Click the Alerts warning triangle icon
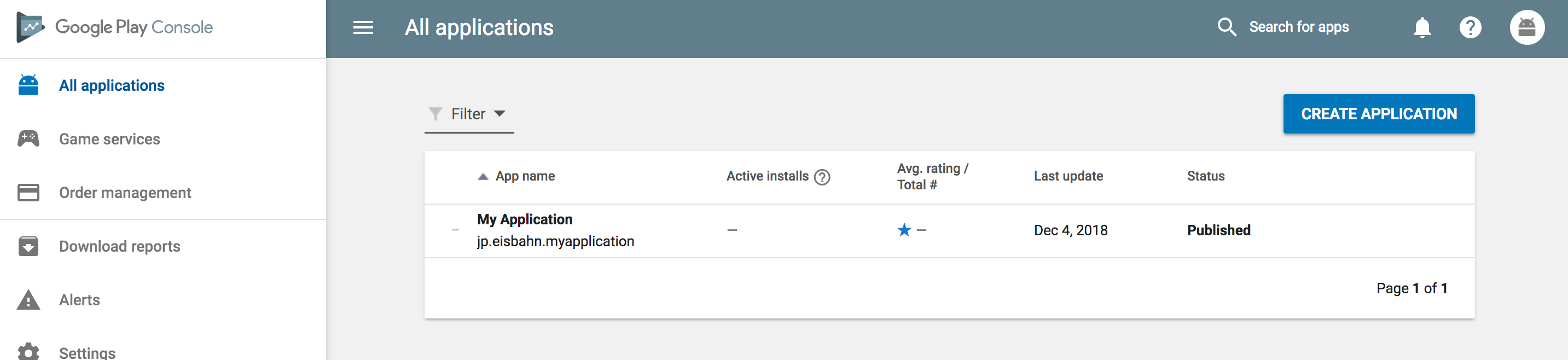Screen dimensions: 1568x360 28,300
